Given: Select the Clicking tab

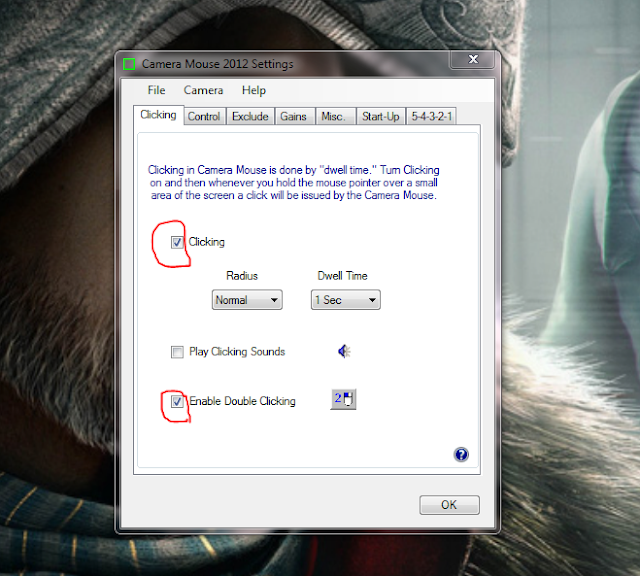Looking at the screenshot, I should [158, 115].
